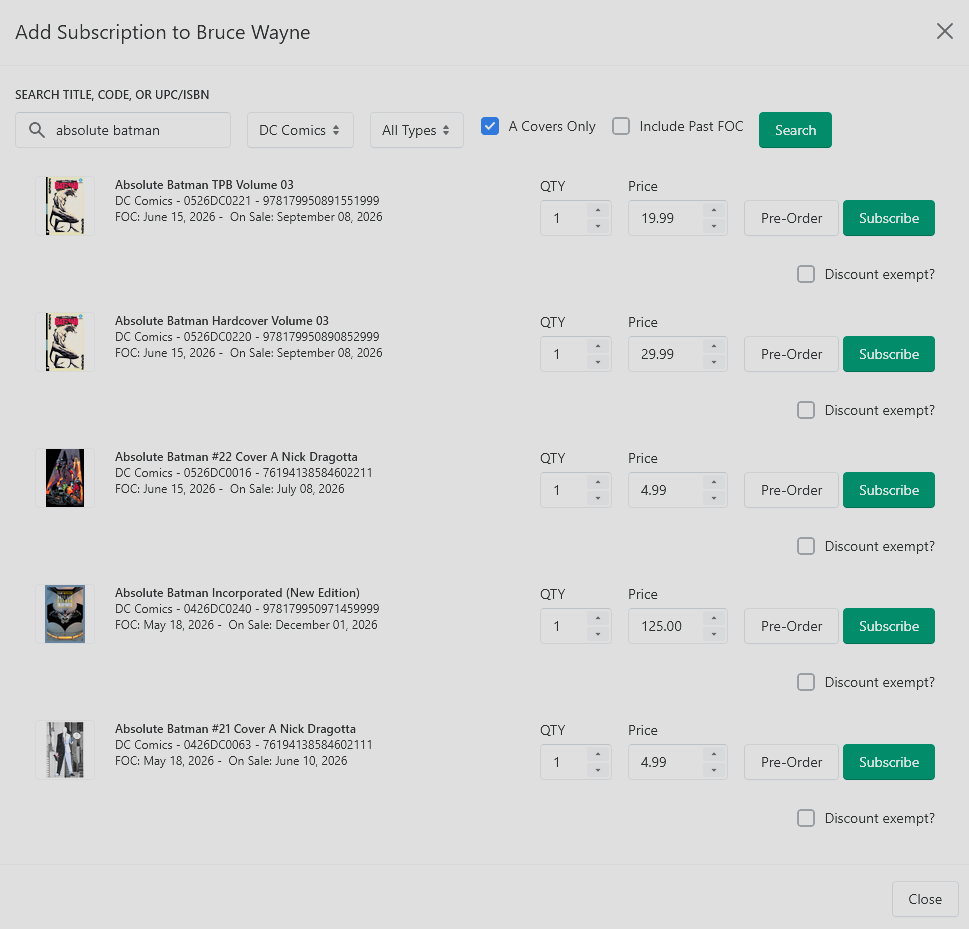Click Absolute Batman TPB Volume 03 cover thumbnail
This screenshot has height=929, width=969.
(x=65, y=206)
